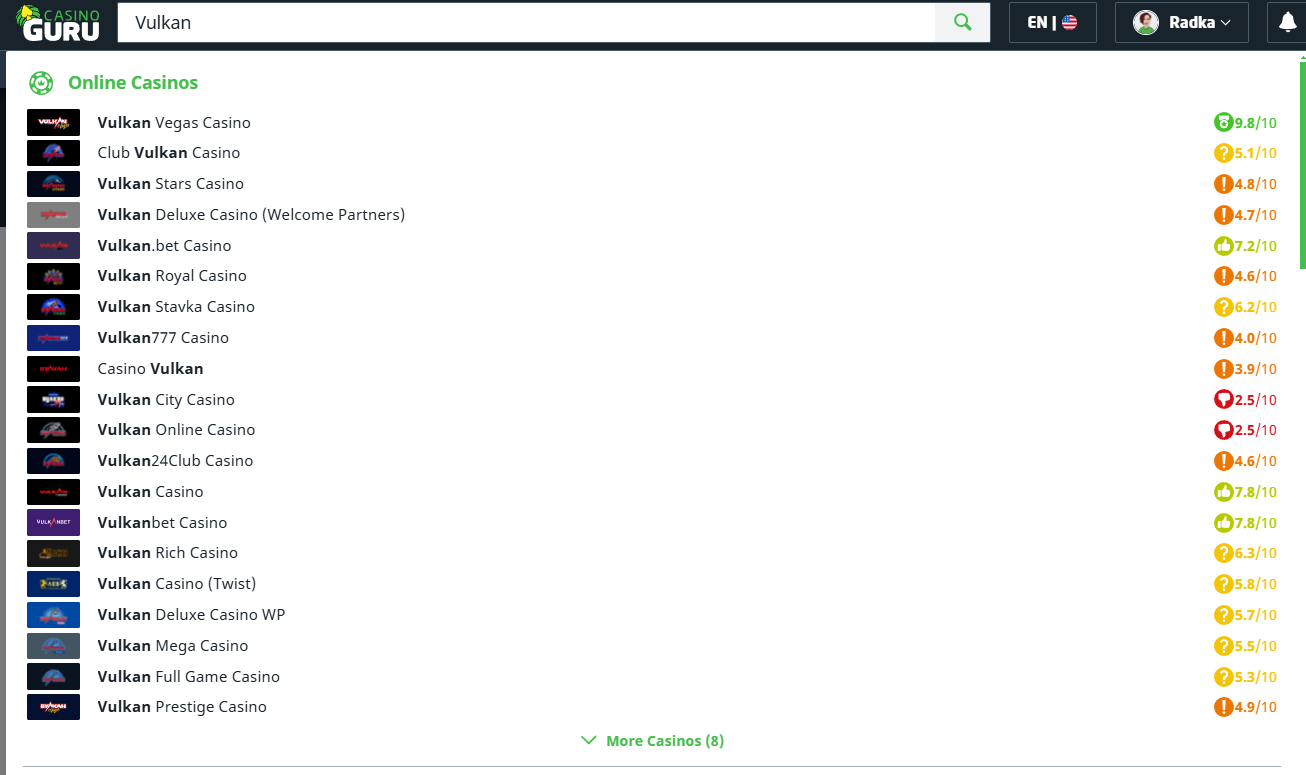Click Vulkan Stavka 6.2 rating icon
This screenshot has height=775, width=1306.
[1223, 307]
